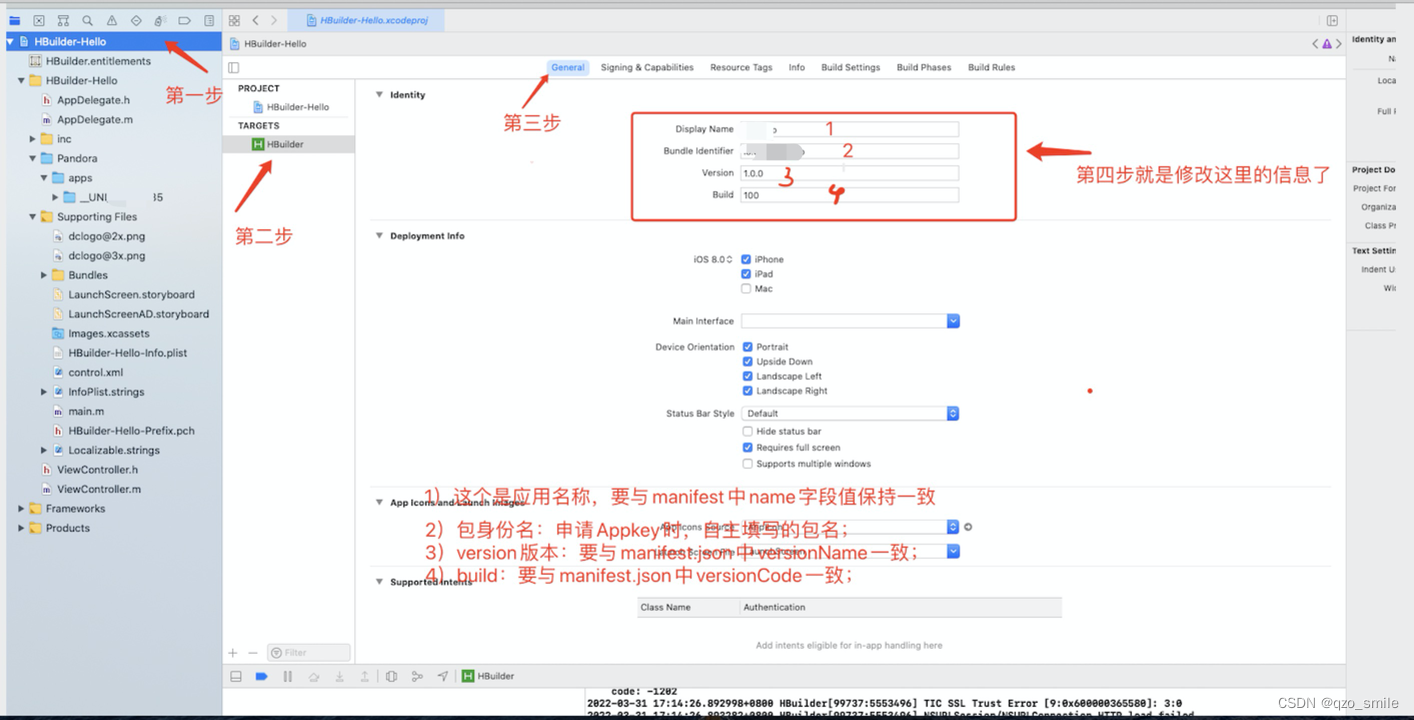Expand the Bundles folder
Screen dimensions: 1414x720
pyautogui.click(x=44, y=275)
